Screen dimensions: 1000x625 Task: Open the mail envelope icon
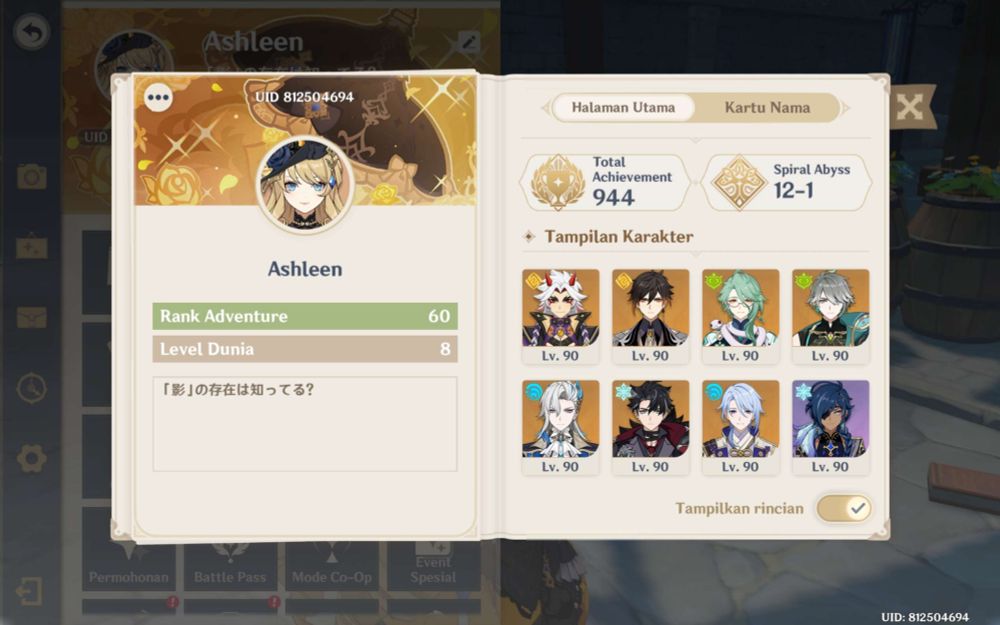pos(31,317)
